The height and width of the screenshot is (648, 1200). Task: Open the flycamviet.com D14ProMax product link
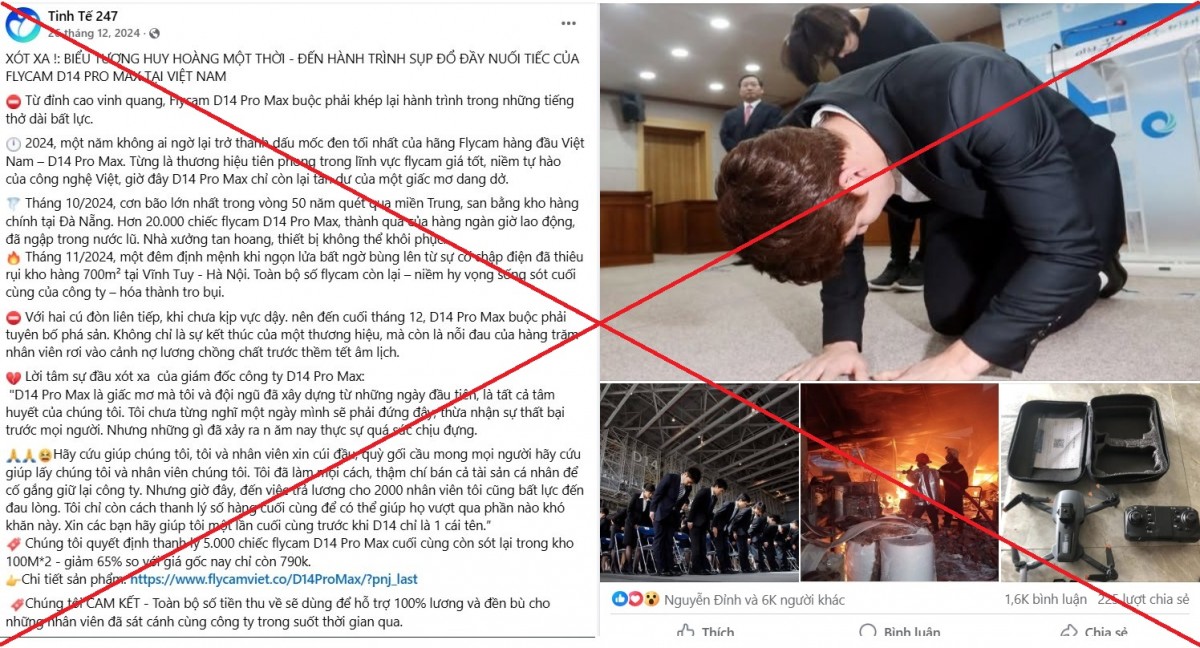[273, 578]
